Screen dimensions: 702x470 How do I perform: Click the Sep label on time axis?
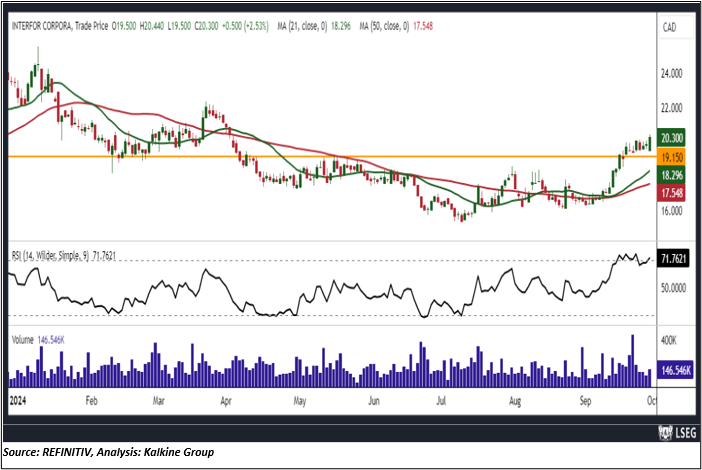[x=586, y=401]
